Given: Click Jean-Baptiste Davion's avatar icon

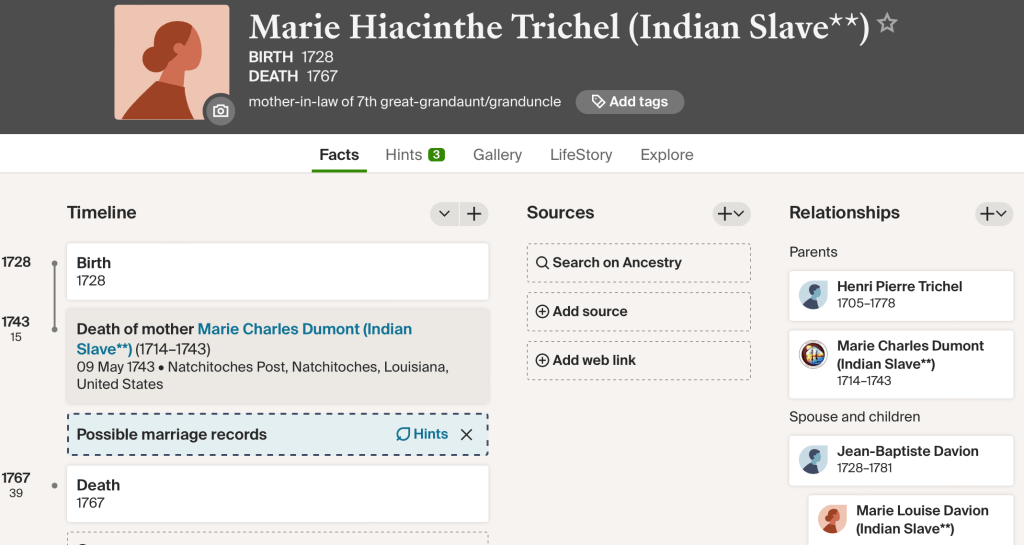Looking at the screenshot, I should 813,460.
